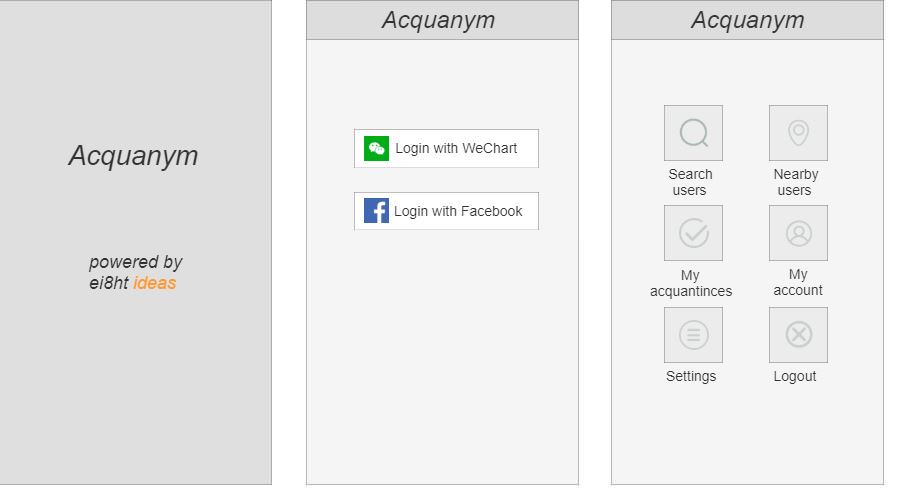Open My acquaintances checkmark icon
This screenshot has height=491, width=904.
click(693, 233)
